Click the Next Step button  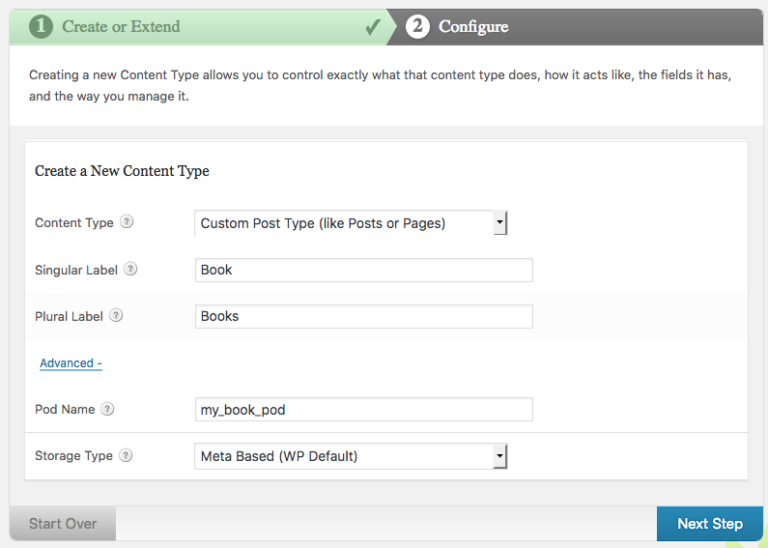[709, 523]
